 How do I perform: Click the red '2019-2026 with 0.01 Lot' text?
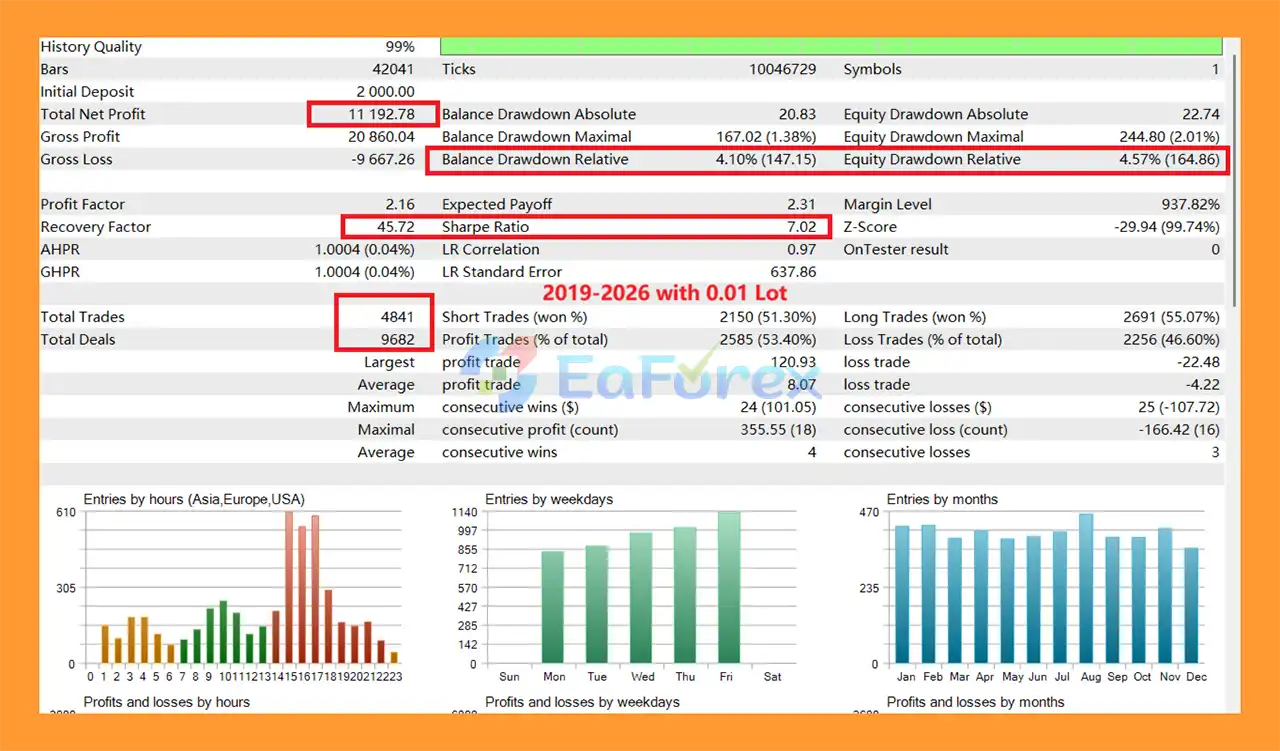pos(664,293)
